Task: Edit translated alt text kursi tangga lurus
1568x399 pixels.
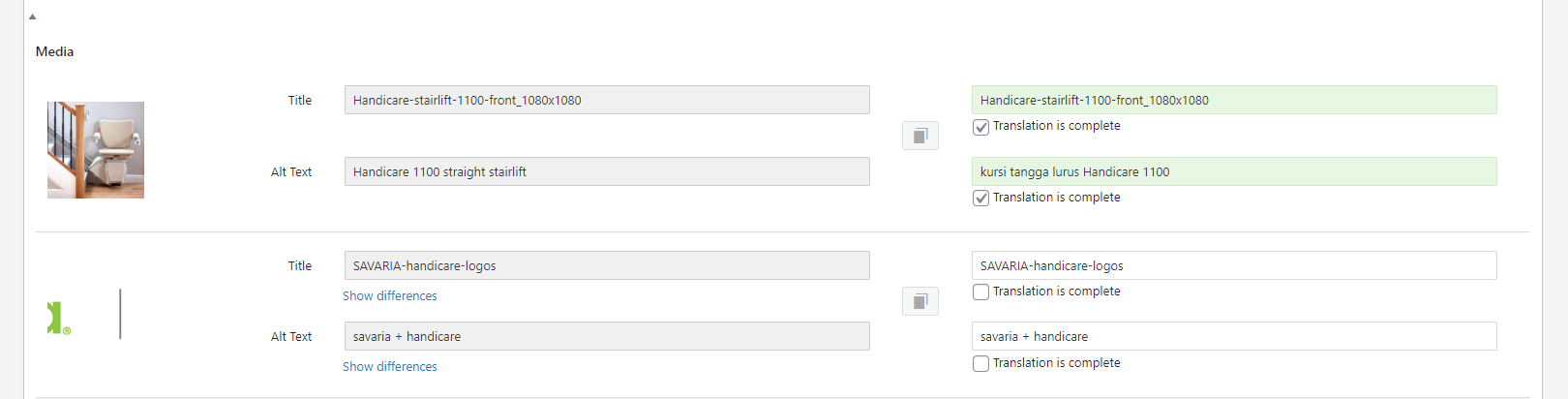Action: pyautogui.click(x=1234, y=171)
